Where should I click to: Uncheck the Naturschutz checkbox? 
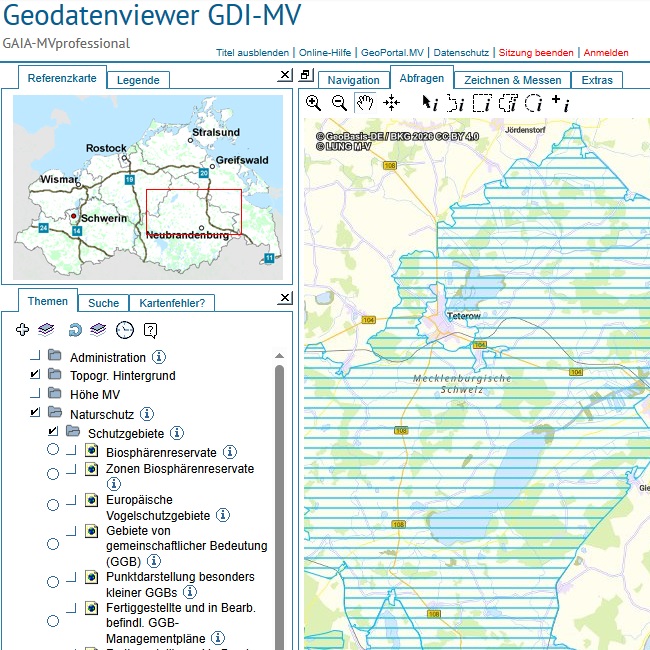point(36,412)
